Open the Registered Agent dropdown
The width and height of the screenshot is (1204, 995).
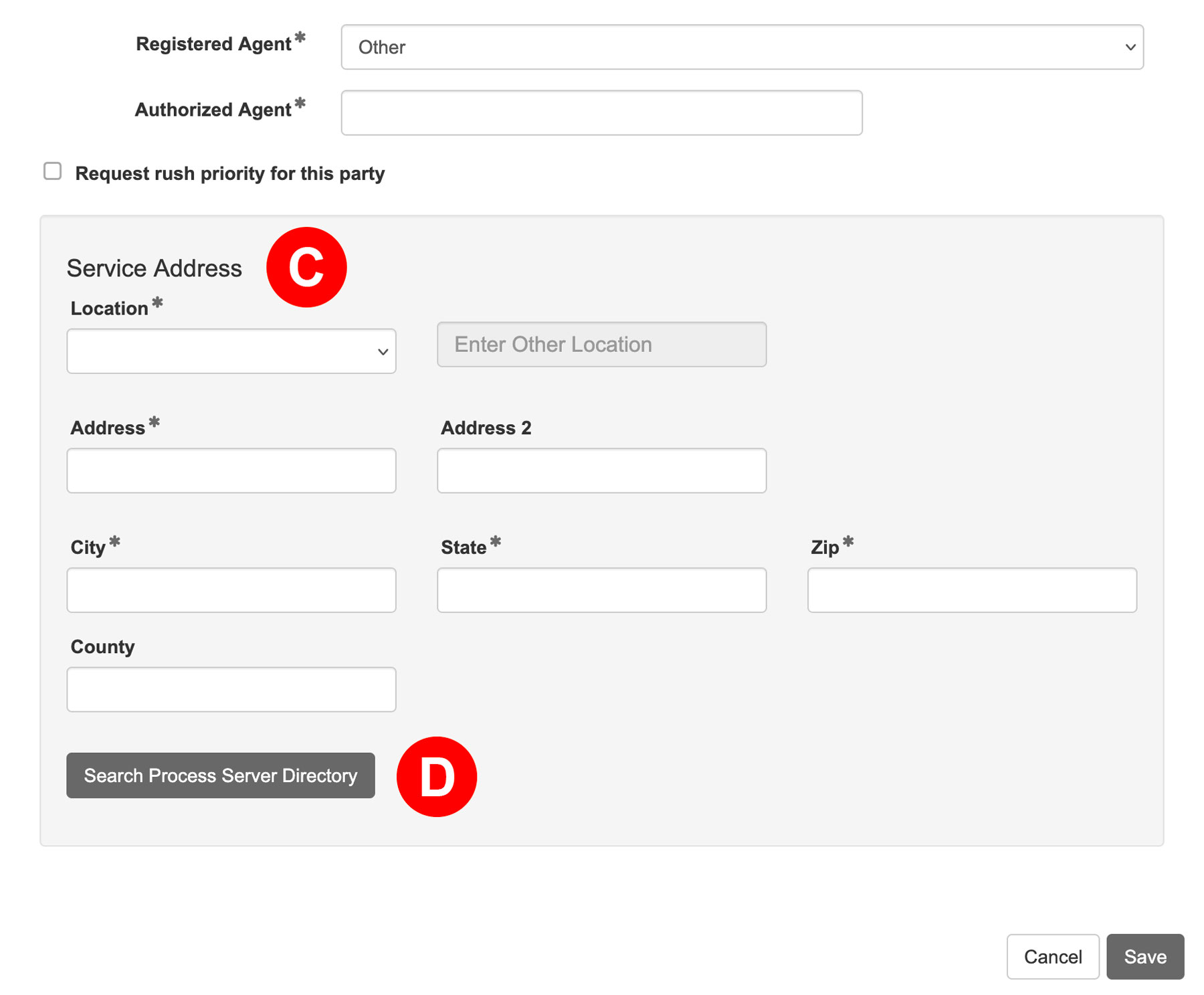point(742,47)
